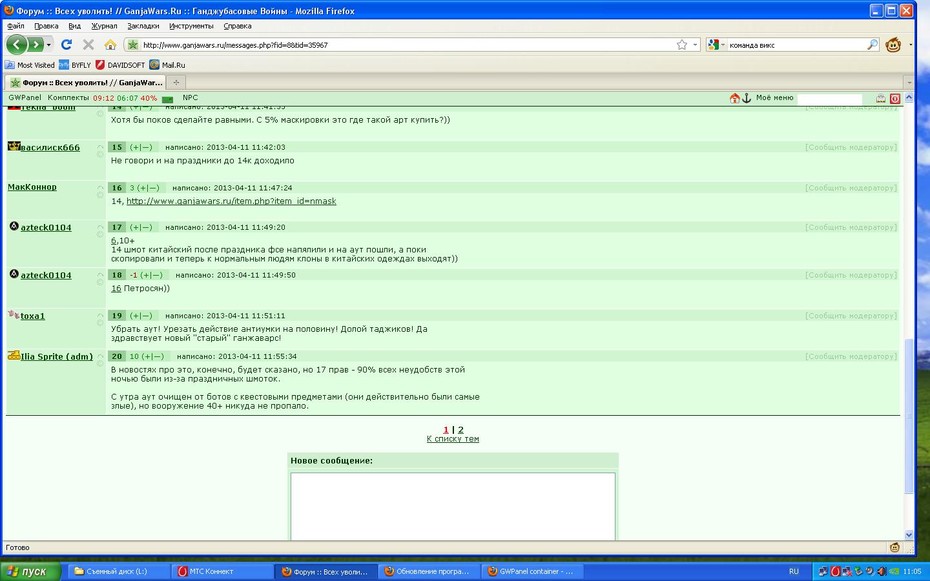The width and height of the screenshot is (930, 581).
Task: Open the Закладки menu
Action: (143, 26)
